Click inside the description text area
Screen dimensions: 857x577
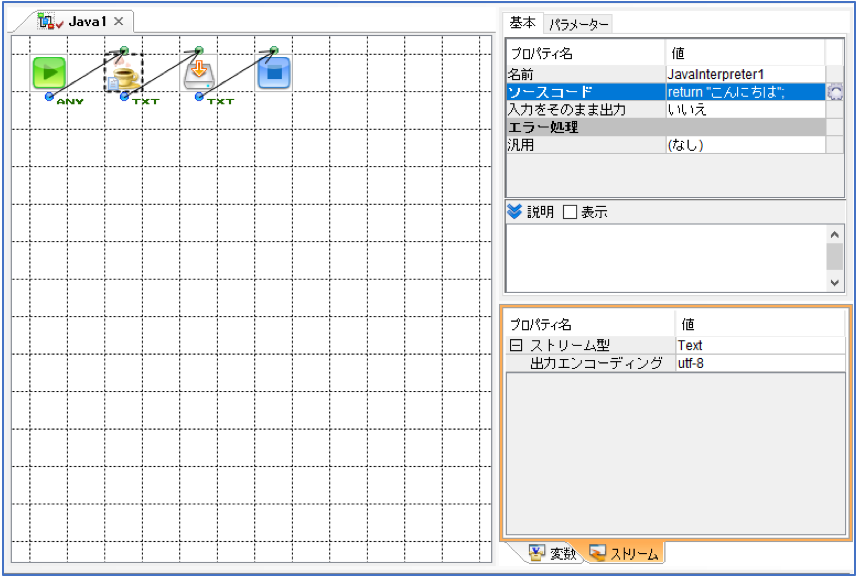click(x=666, y=258)
